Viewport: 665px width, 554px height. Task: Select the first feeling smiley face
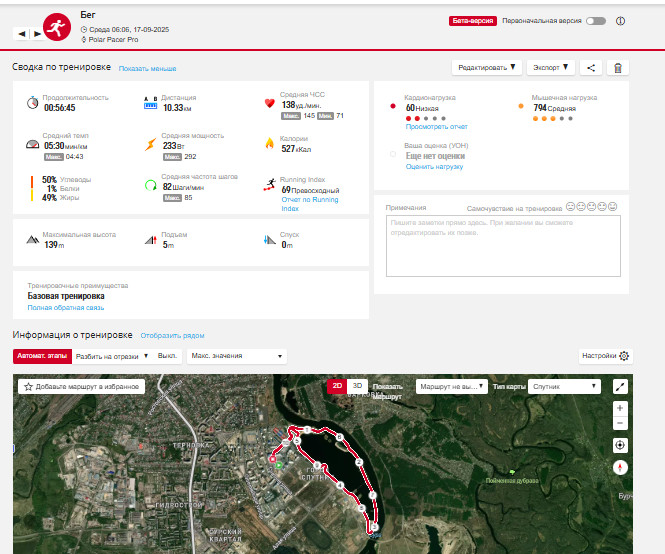click(x=571, y=207)
